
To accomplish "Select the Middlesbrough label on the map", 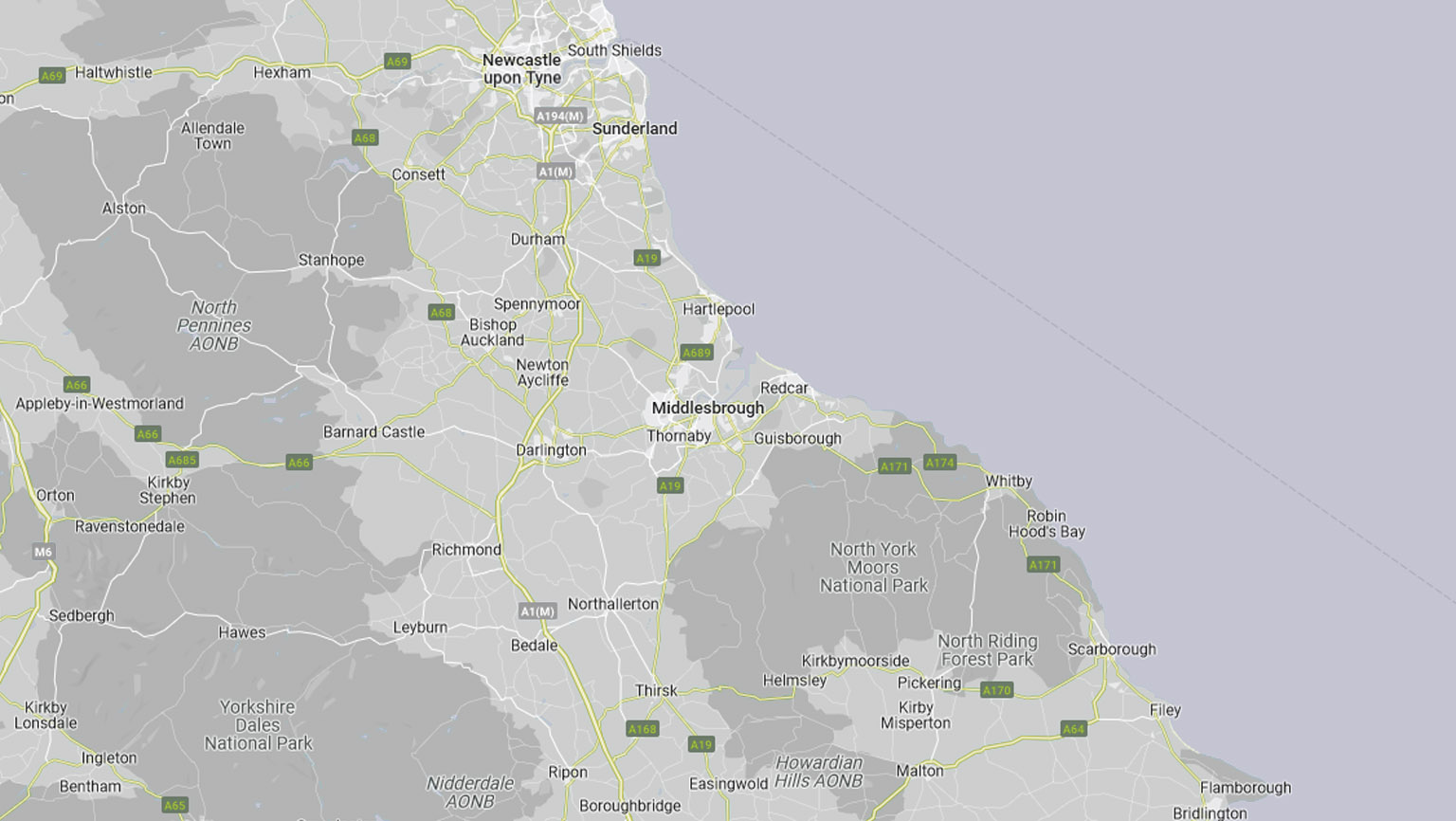I will (x=707, y=408).
